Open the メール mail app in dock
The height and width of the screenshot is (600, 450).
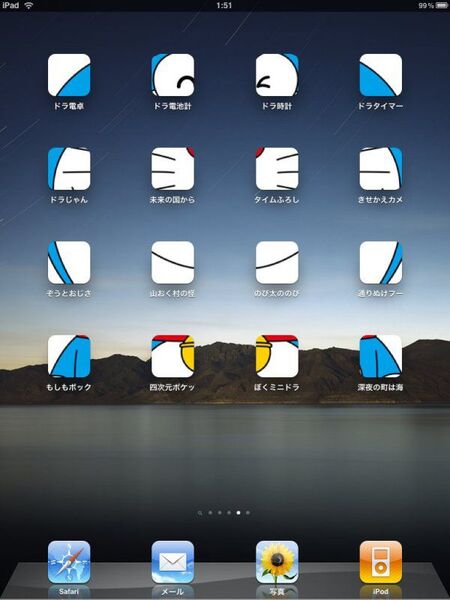[173, 562]
